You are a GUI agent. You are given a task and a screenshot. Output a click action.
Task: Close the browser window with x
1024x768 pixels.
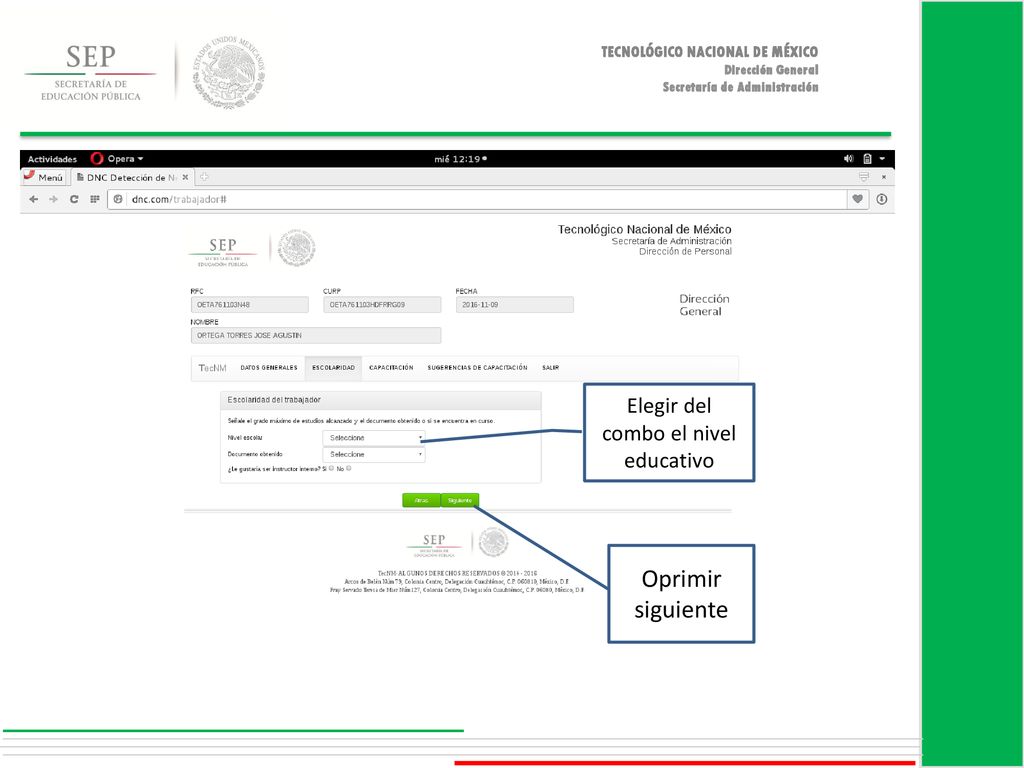click(884, 177)
